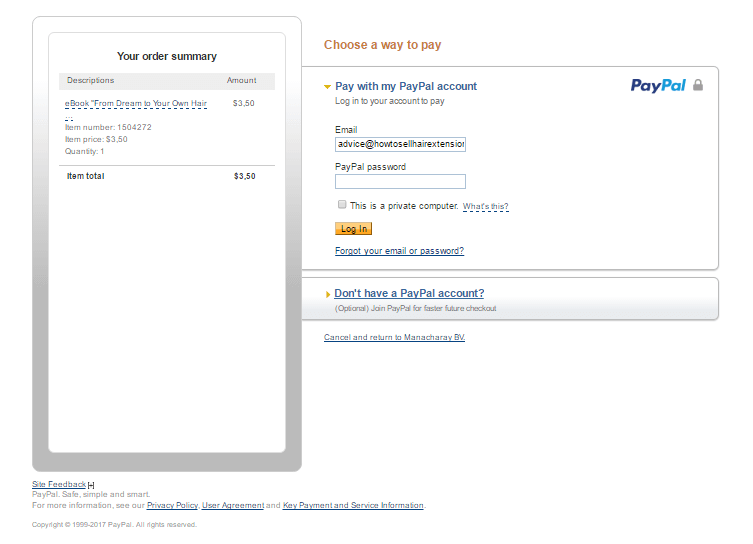Screen dimensions: 753x544
Task: Open Don't have a PayPal account link
Action: pyautogui.click(x=409, y=293)
